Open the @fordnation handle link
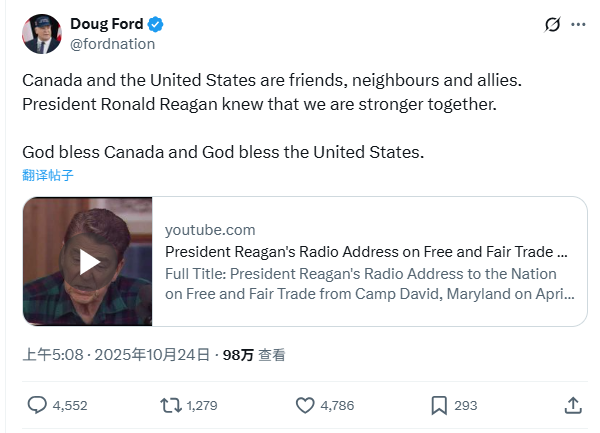 tap(112, 44)
